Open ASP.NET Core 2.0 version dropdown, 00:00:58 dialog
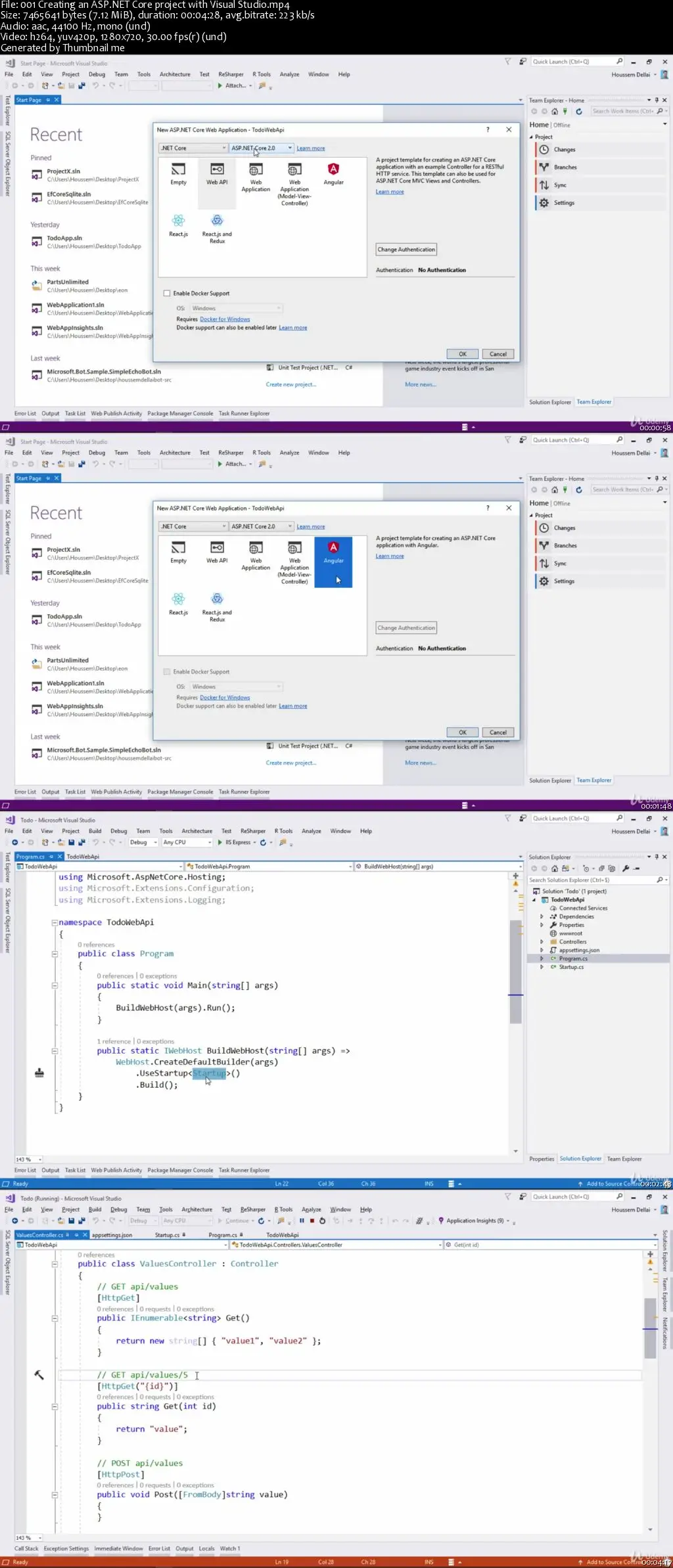The height and width of the screenshot is (1568, 673). pos(261,148)
